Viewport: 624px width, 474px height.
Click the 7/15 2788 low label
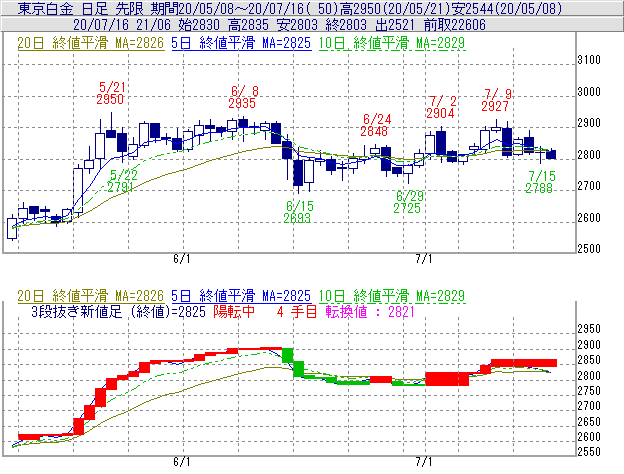point(540,182)
